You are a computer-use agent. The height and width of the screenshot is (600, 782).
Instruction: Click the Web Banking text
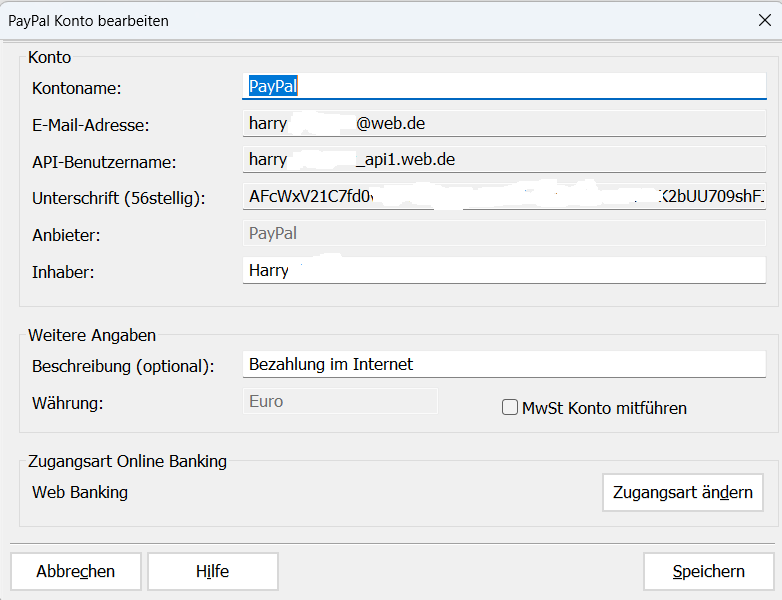click(80, 492)
